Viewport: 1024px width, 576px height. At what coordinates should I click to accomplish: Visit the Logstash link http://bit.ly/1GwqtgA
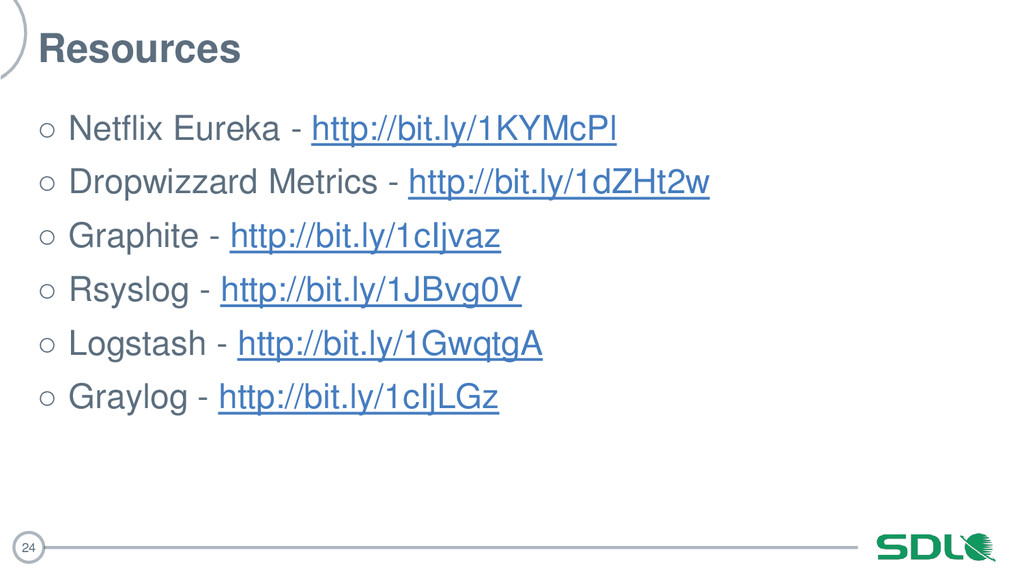click(x=390, y=344)
